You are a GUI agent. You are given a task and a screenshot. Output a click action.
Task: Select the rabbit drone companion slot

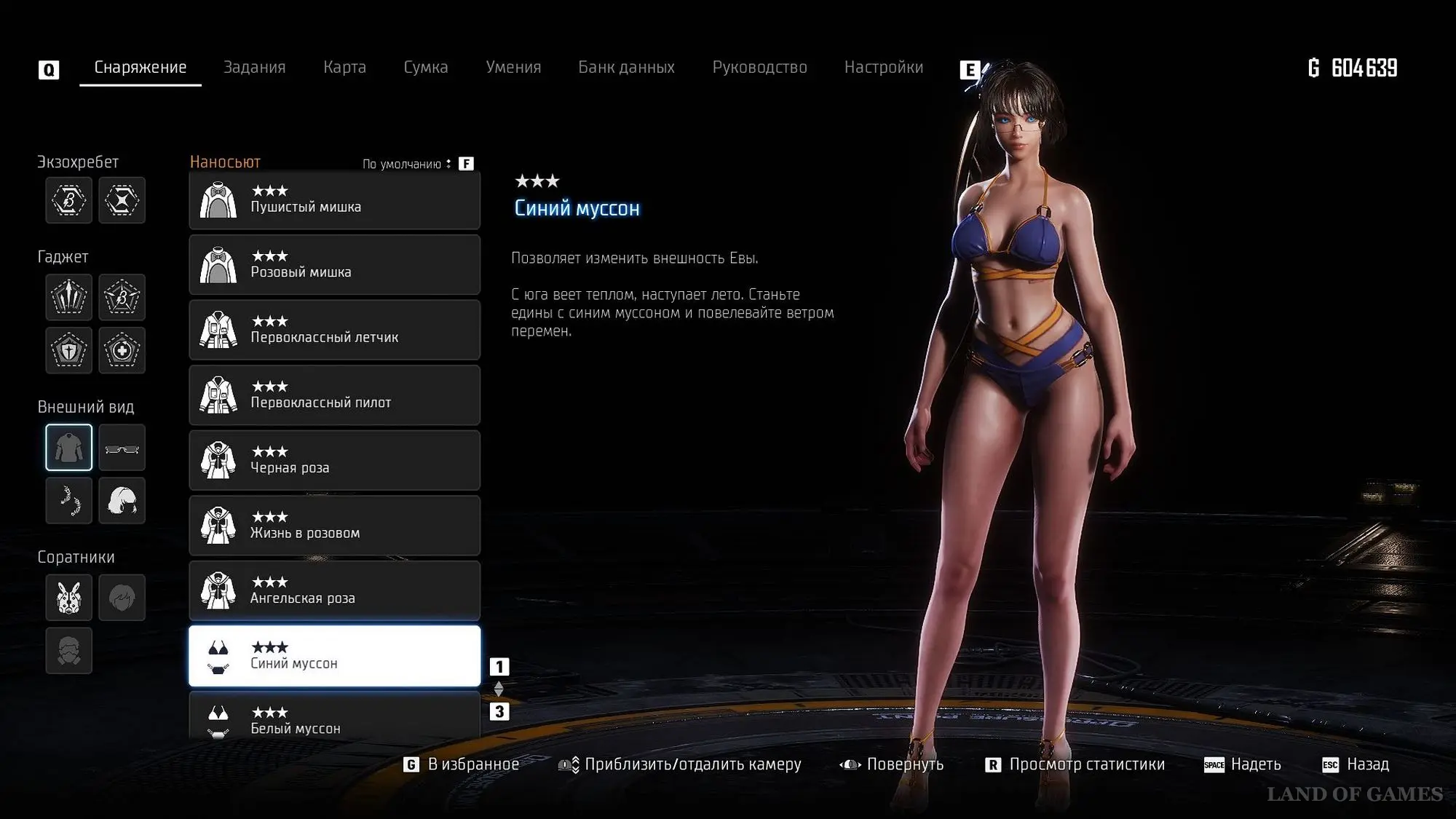coord(69,598)
